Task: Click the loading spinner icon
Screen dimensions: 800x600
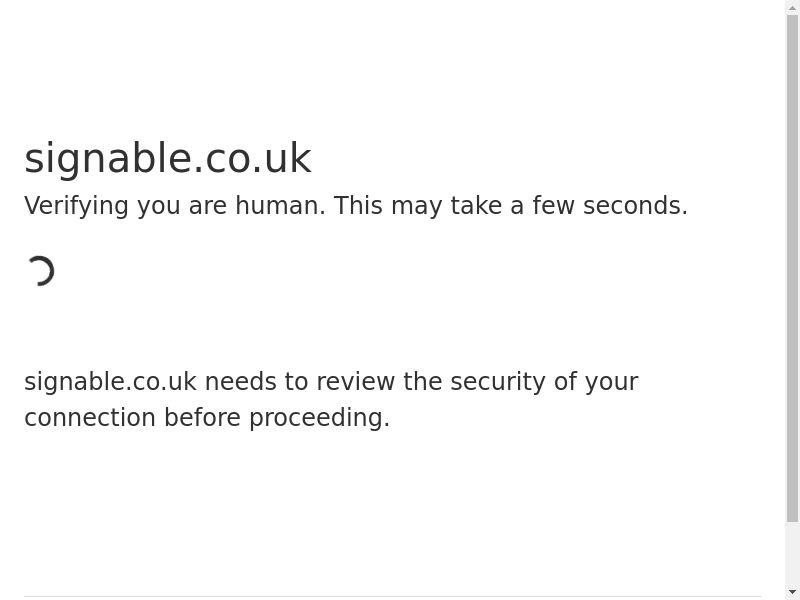Action: click(x=40, y=271)
